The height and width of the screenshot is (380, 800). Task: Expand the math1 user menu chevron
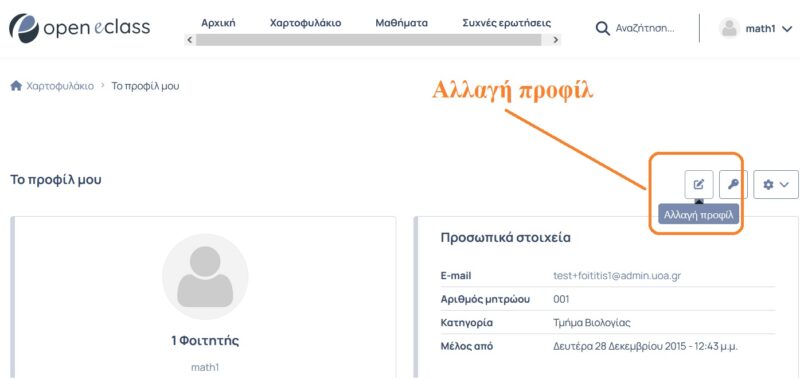786,29
